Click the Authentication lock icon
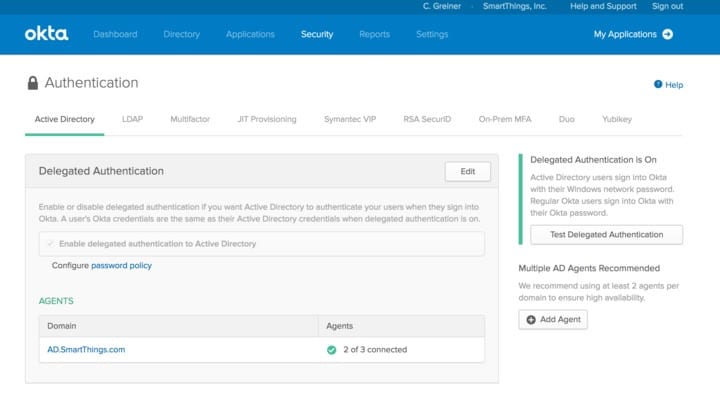Screen dimensions: 720x403 [33, 83]
